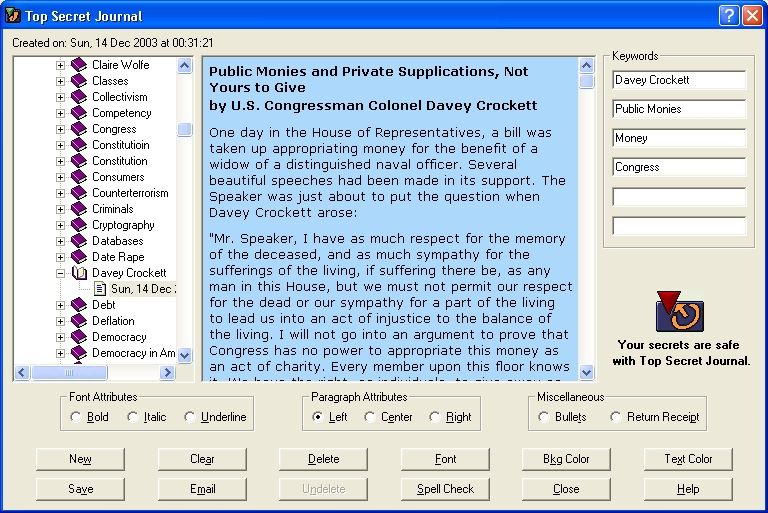Click the Counterterrorism book icon
This screenshot has width=768, height=513.
pyautogui.click(x=79, y=193)
